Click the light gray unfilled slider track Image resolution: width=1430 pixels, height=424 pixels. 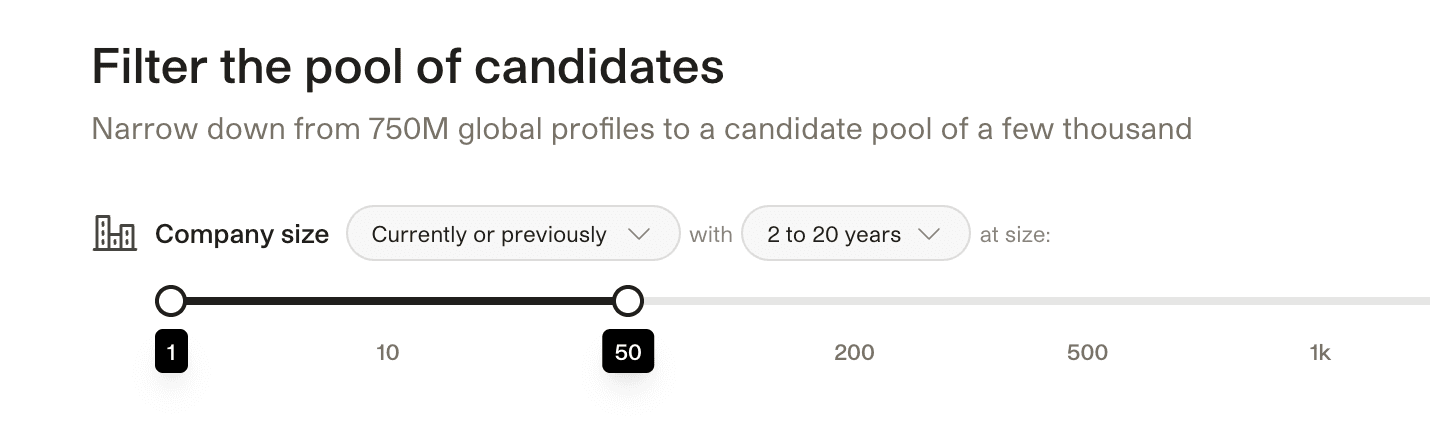pyautogui.click(x=1000, y=300)
